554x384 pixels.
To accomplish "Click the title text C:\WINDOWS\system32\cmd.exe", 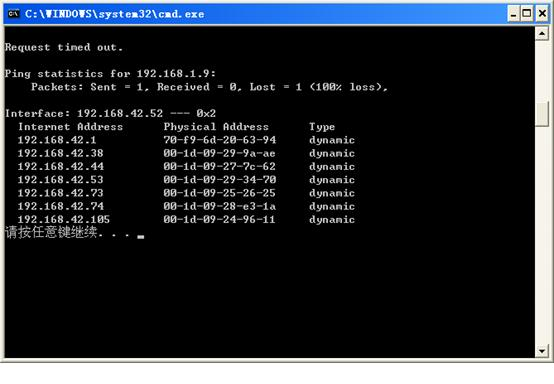I will coord(114,14).
